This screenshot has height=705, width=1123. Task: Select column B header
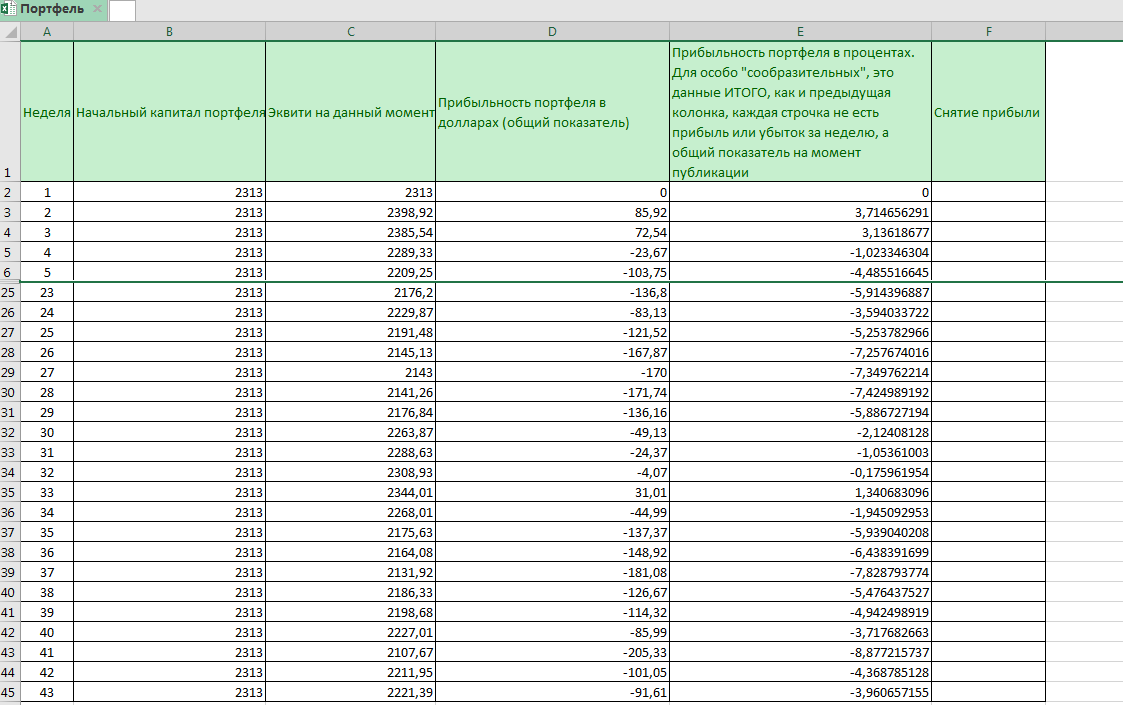169,32
